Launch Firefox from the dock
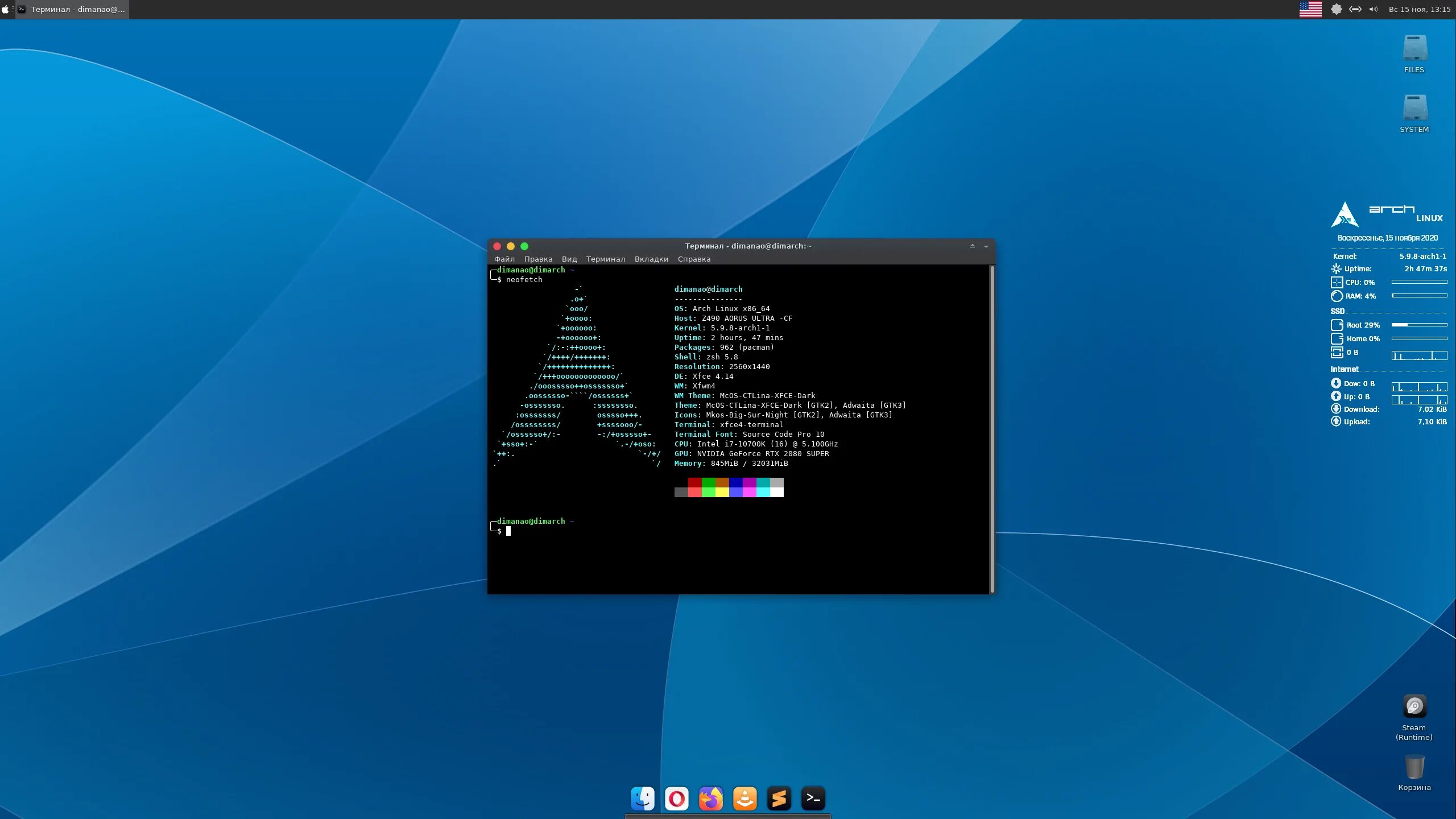 [711, 799]
